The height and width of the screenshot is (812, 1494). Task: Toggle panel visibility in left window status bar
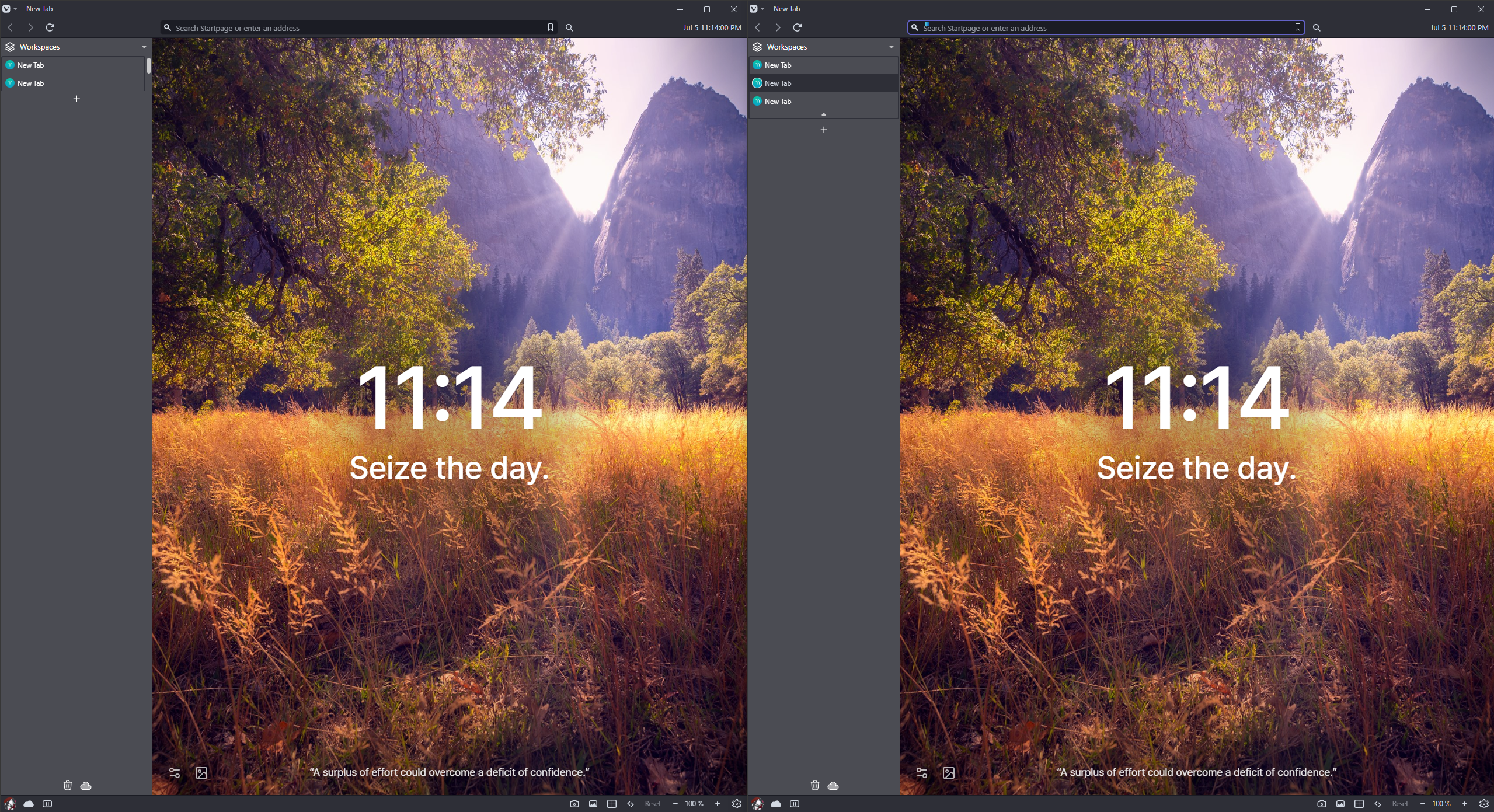(47, 804)
